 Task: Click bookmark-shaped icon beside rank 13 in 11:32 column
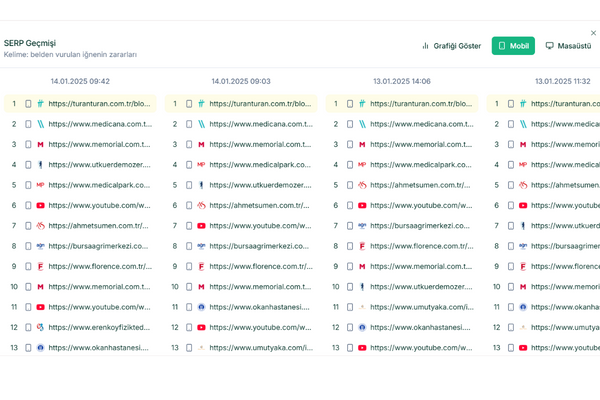[511, 348]
